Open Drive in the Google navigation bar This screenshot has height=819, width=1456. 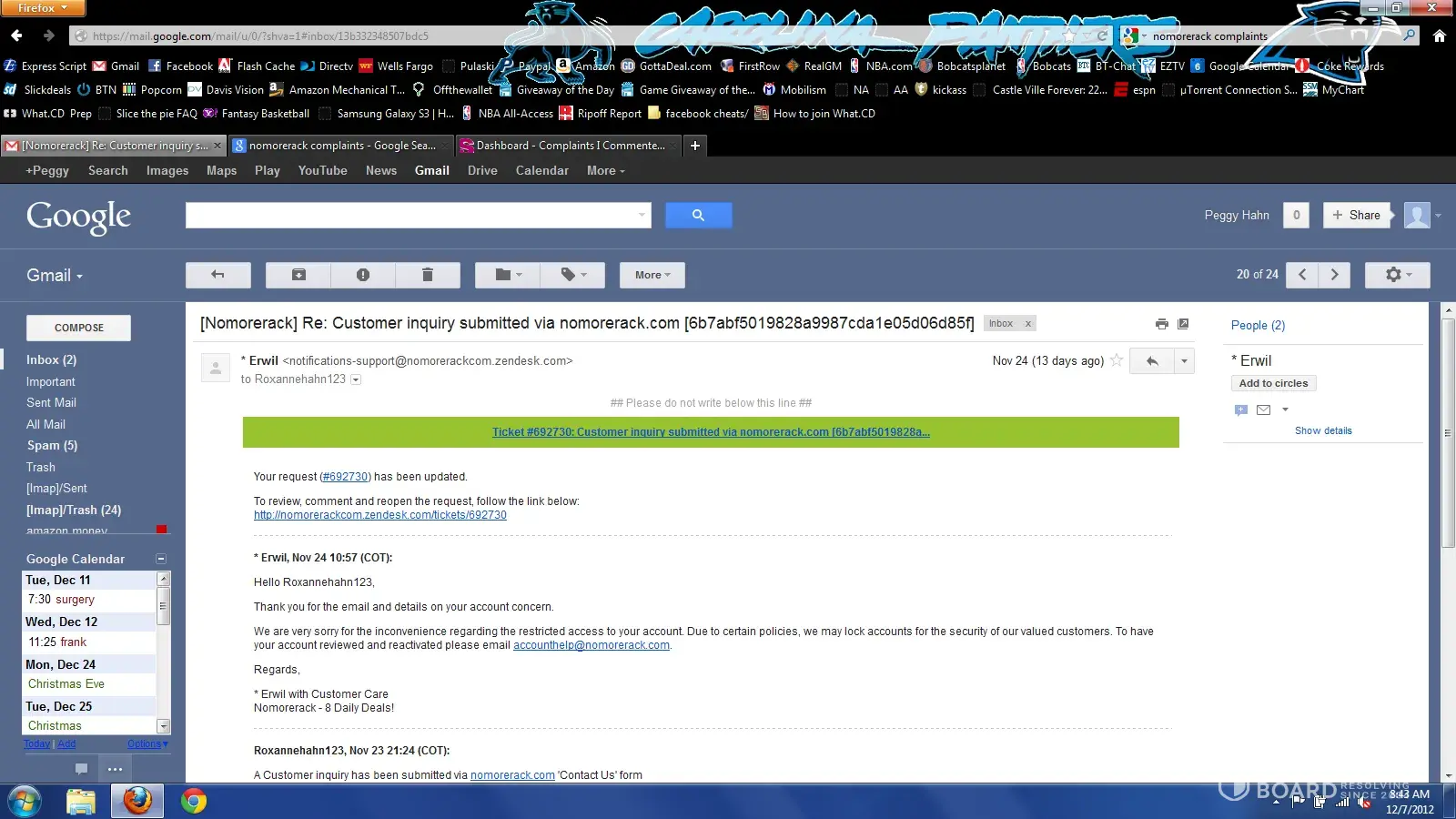click(482, 170)
